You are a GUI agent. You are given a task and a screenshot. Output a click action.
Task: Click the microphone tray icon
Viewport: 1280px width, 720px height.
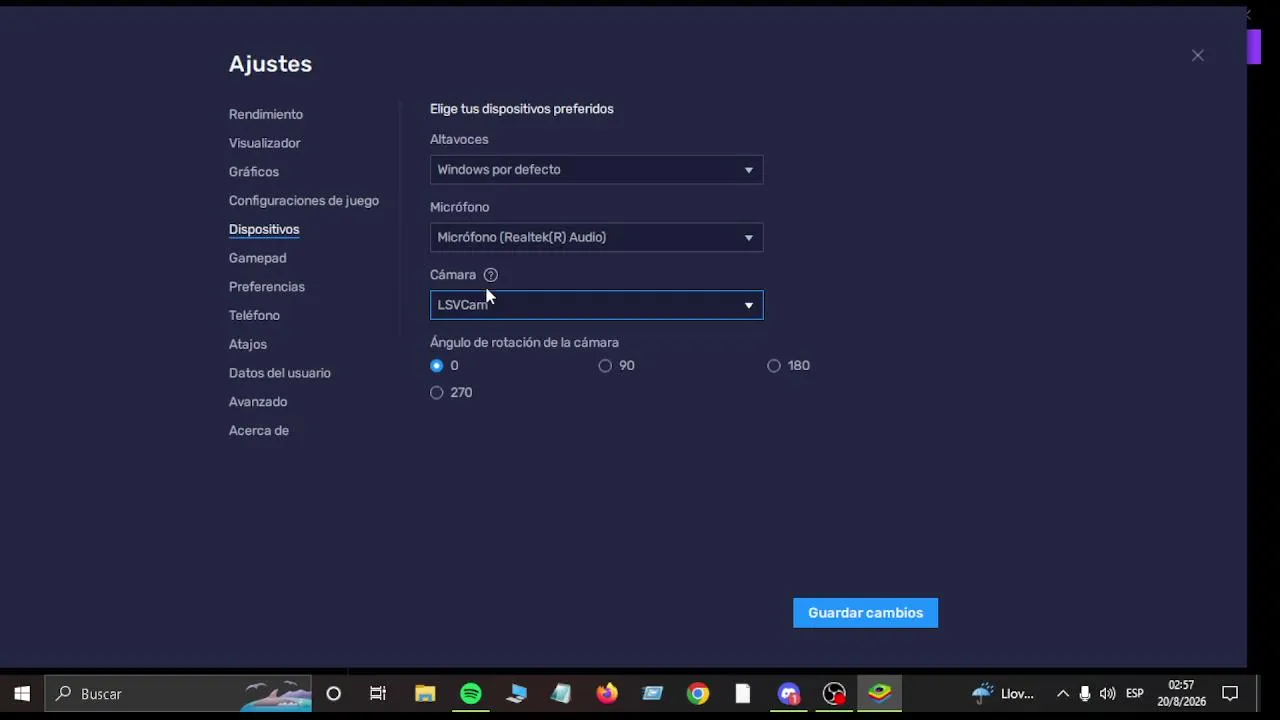tap(1085, 694)
